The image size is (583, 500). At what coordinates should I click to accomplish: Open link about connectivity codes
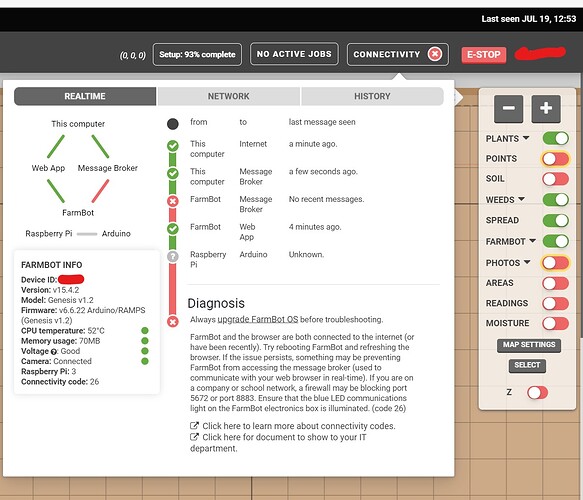click(x=299, y=426)
